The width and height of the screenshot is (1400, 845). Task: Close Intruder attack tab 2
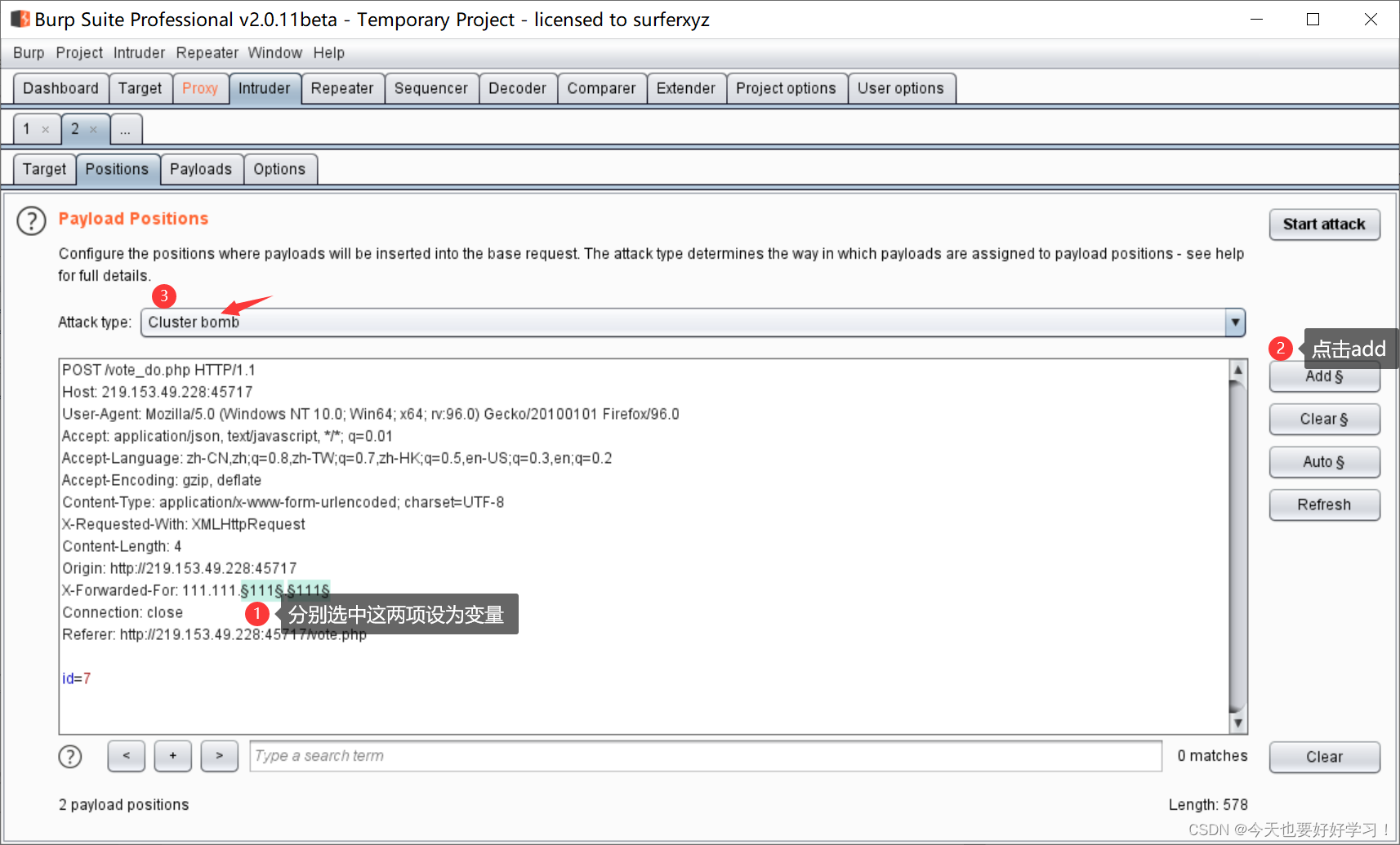(x=93, y=129)
